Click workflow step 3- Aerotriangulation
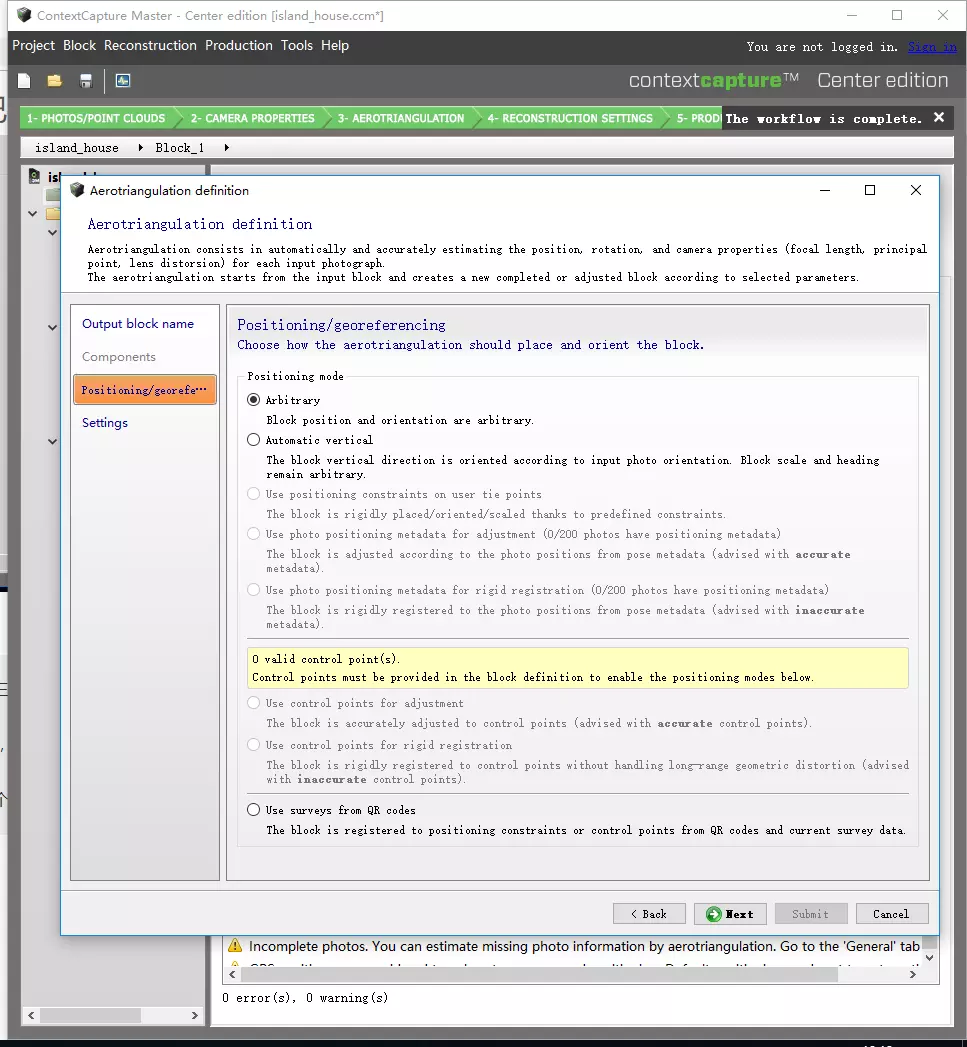The image size is (967, 1047). coord(401,118)
